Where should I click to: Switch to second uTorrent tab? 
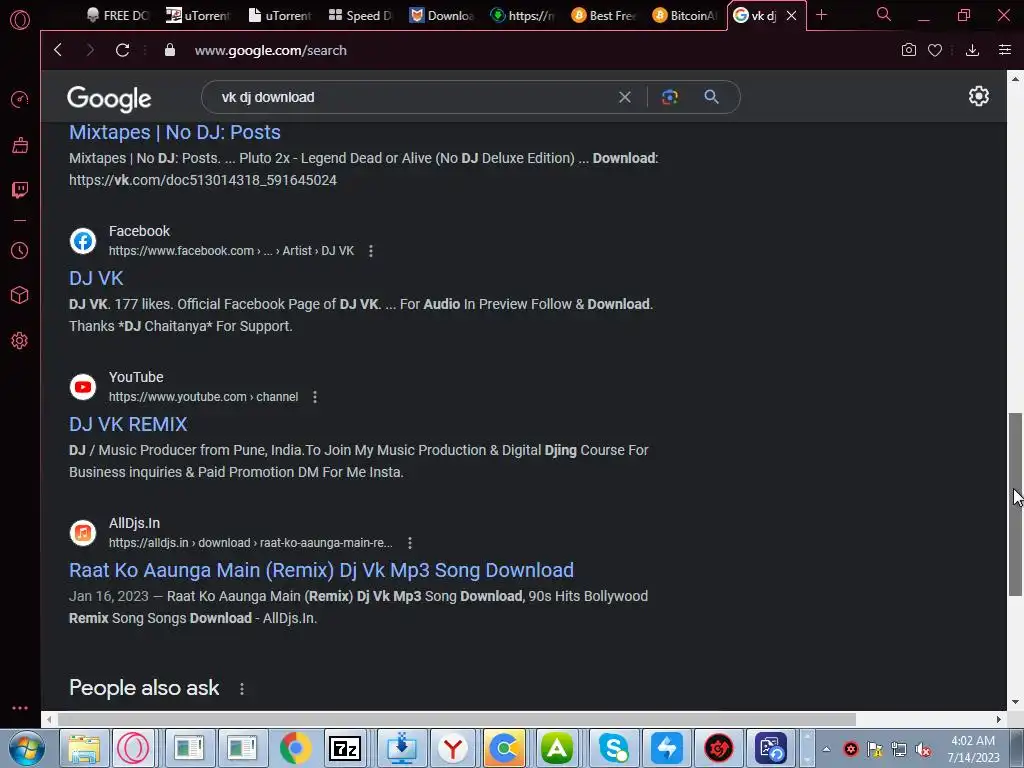(280, 15)
